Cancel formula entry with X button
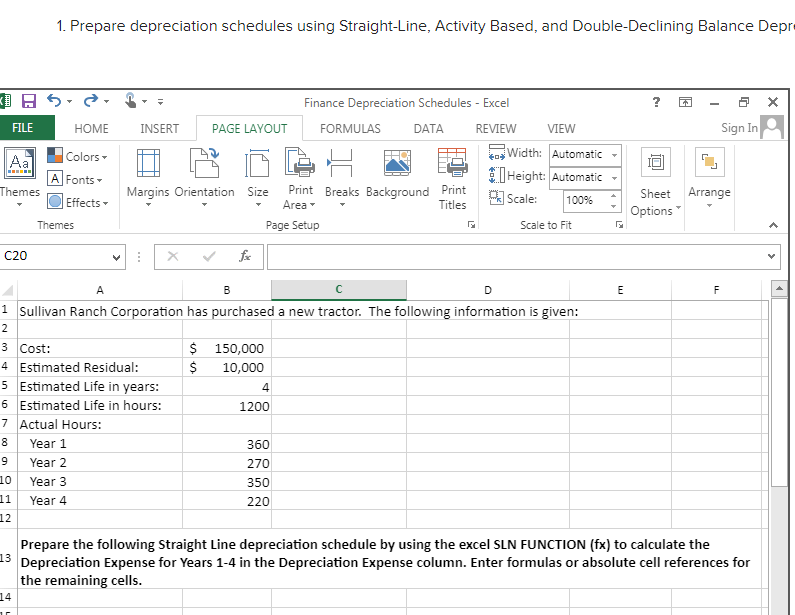This screenshot has width=795, height=615. [173, 257]
